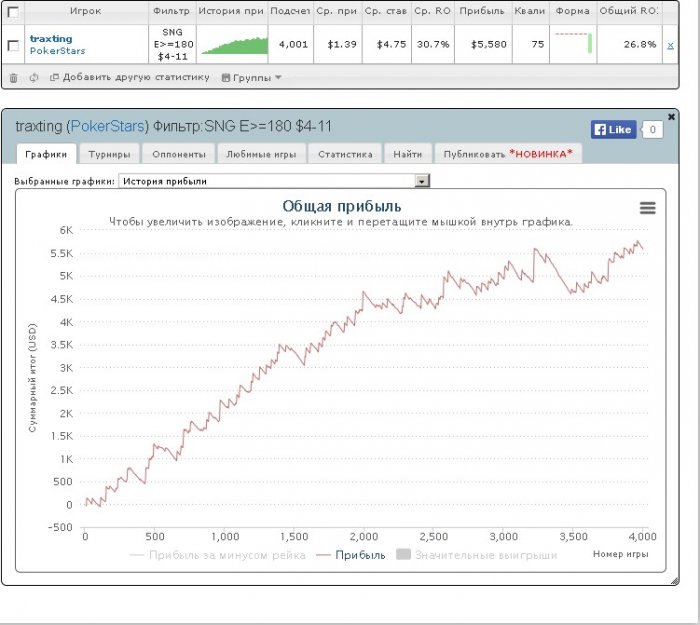Image resolution: width=700 pixels, height=625 pixels.
Task: Click the 4,001 count value
Action: (293, 45)
